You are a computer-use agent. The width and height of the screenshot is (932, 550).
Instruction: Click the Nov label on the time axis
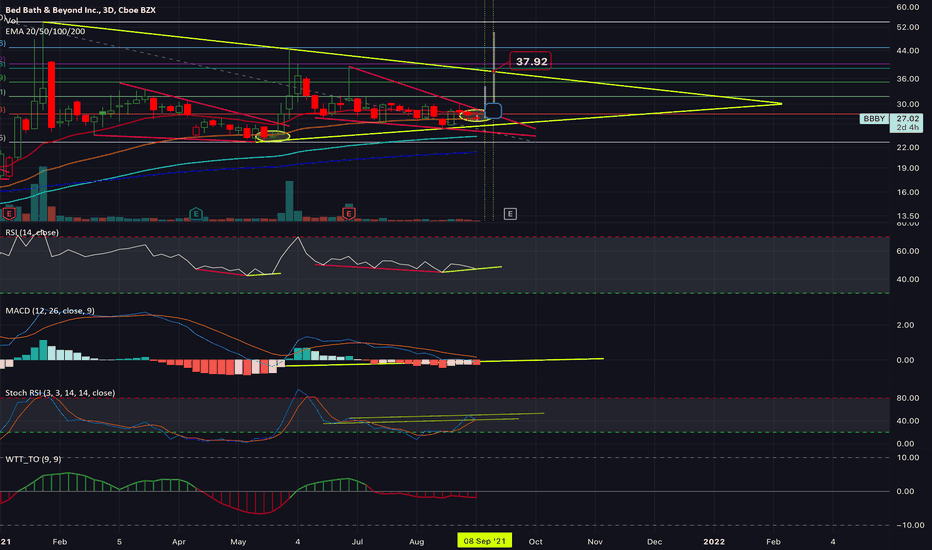click(595, 542)
